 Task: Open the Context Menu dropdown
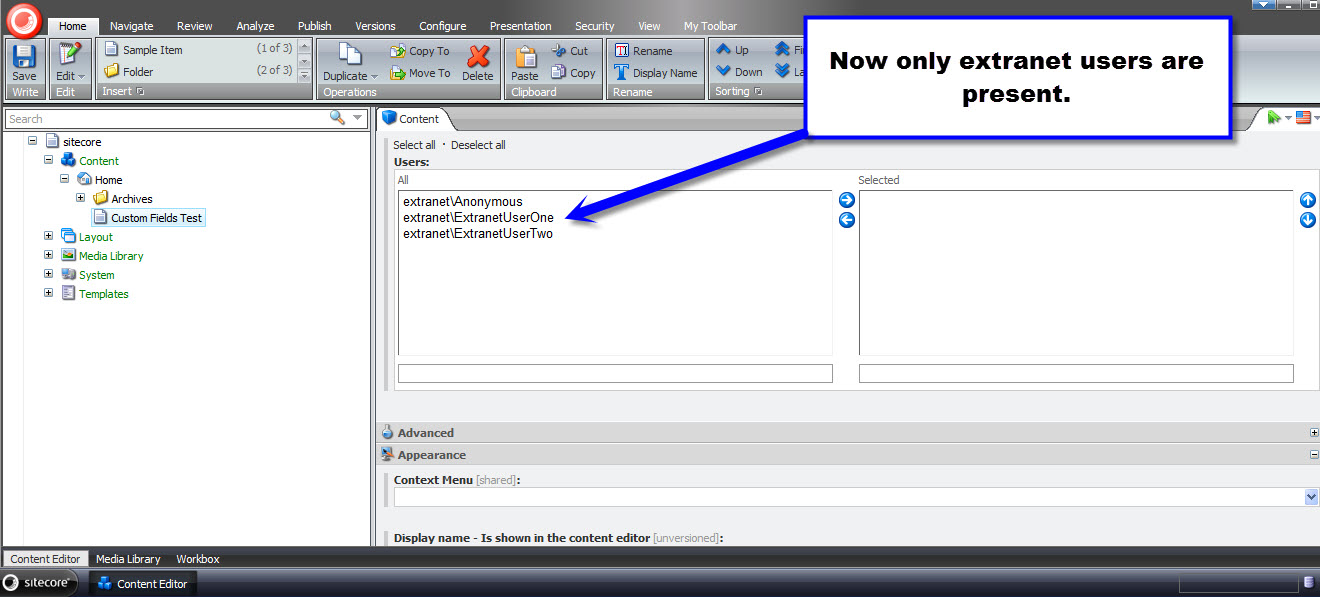(x=1311, y=497)
